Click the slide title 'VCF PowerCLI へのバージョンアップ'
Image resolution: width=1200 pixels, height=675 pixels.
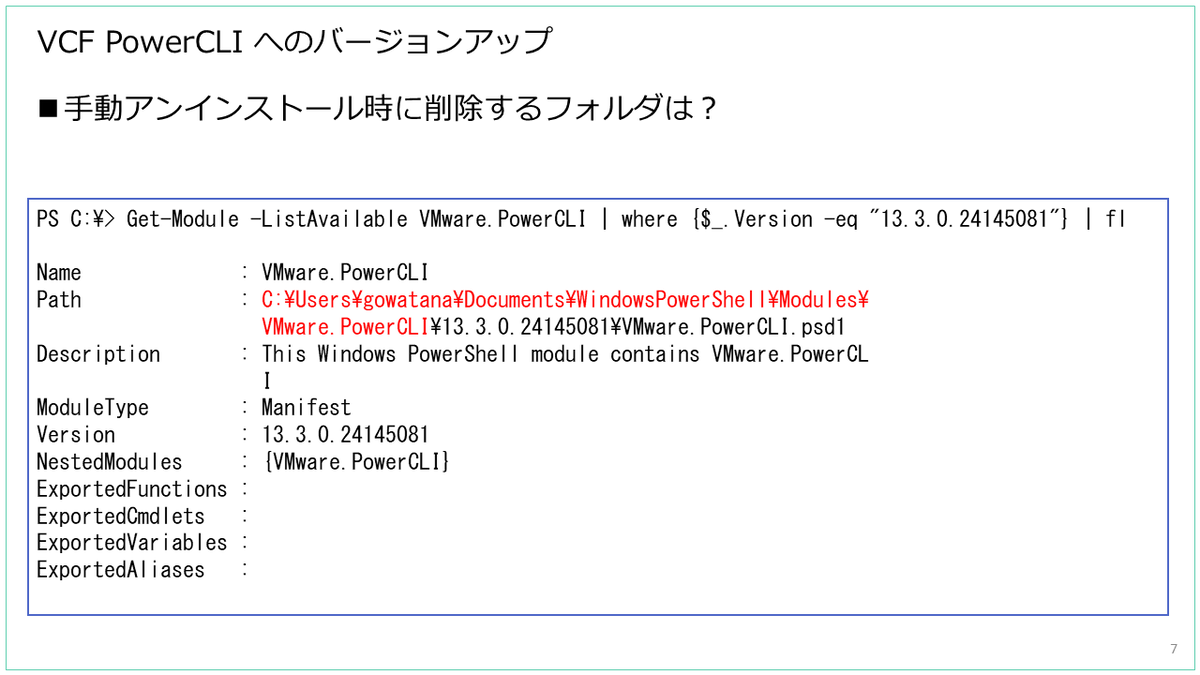click(x=293, y=42)
